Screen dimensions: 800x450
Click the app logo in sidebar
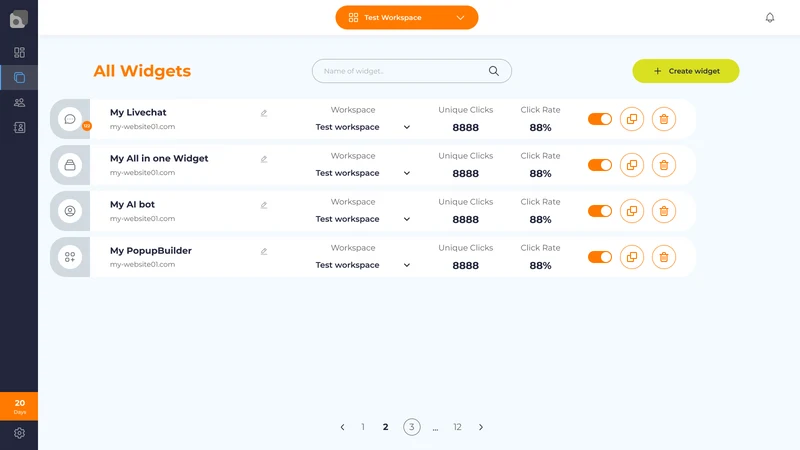pos(19,19)
